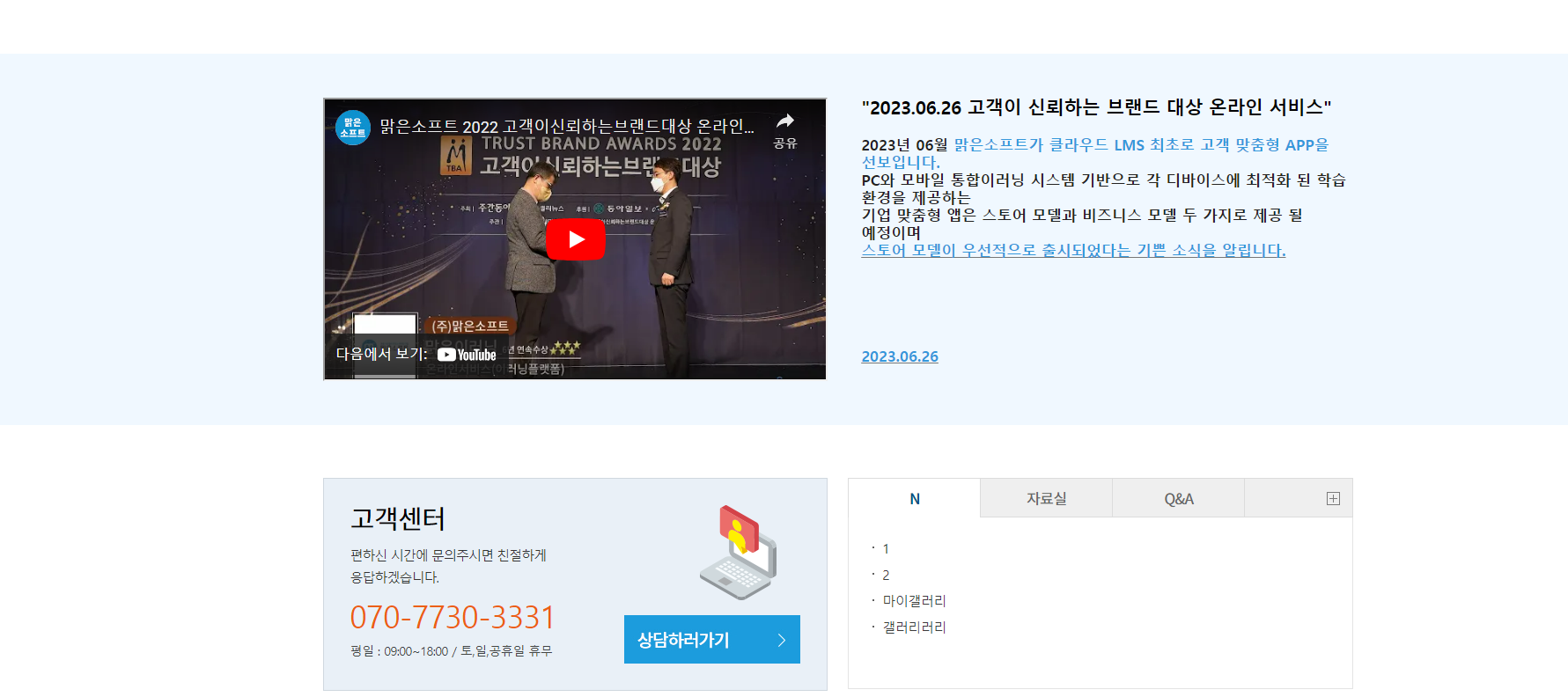Open list item titled 2
The image size is (1568, 697).
(x=886, y=576)
